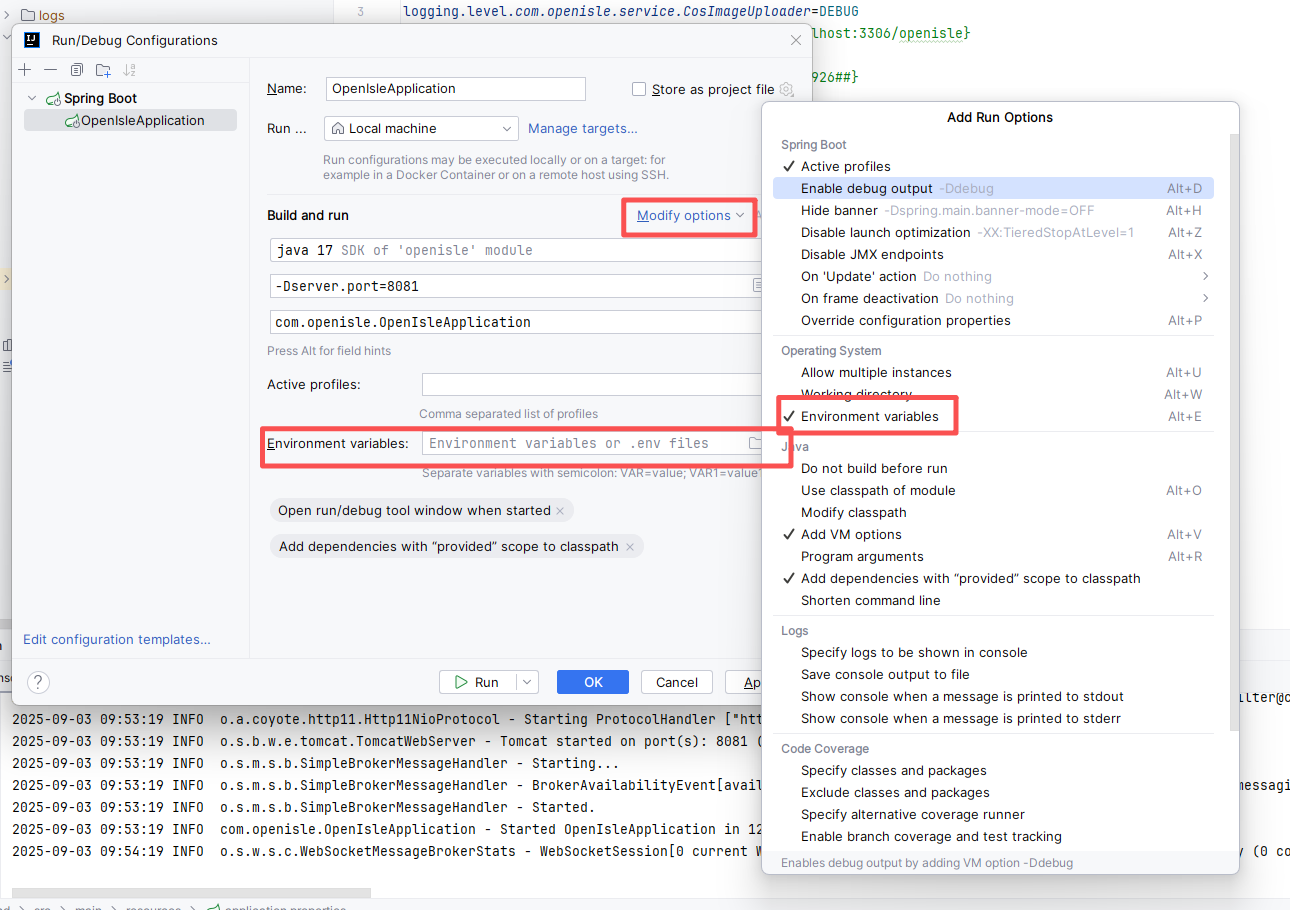The width and height of the screenshot is (1290, 910).
Task: Open the Local machine run target dropdown
Action: point(421,128)
